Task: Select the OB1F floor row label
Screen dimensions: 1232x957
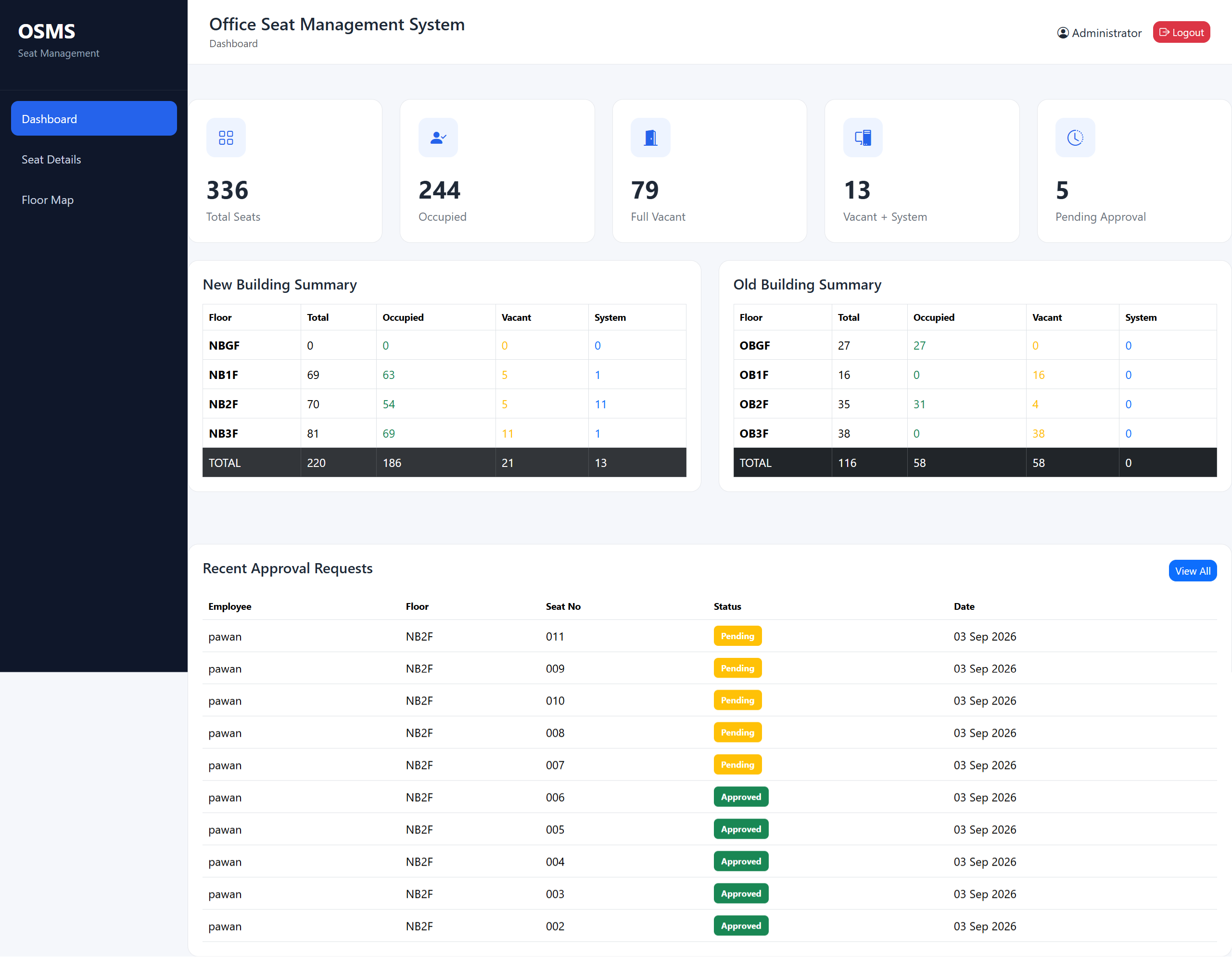Action: pos(754,375)
